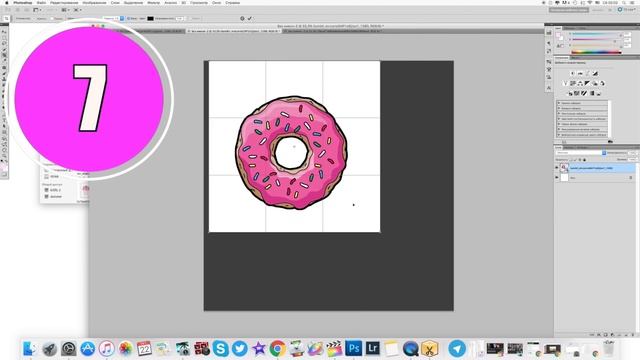Screen dimensions: 640x360
Task: Add a Hue/Saturation adjustment
Action: point(573,83)
